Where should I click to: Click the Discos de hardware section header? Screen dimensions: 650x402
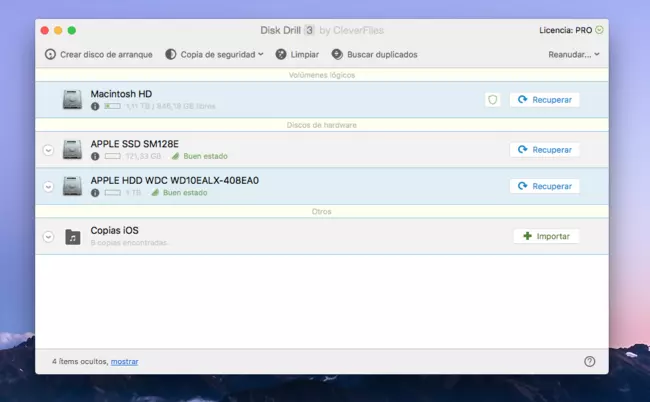[x=322, y=125]
